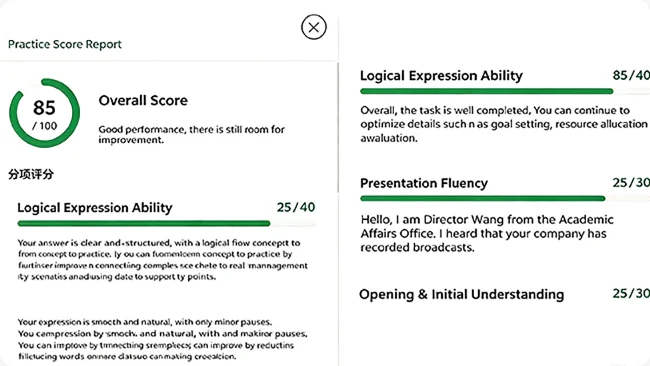Click the vertical scrollbar between the panels
The height and width of the screenshot is (366, 650).
[x=338, y=128]
